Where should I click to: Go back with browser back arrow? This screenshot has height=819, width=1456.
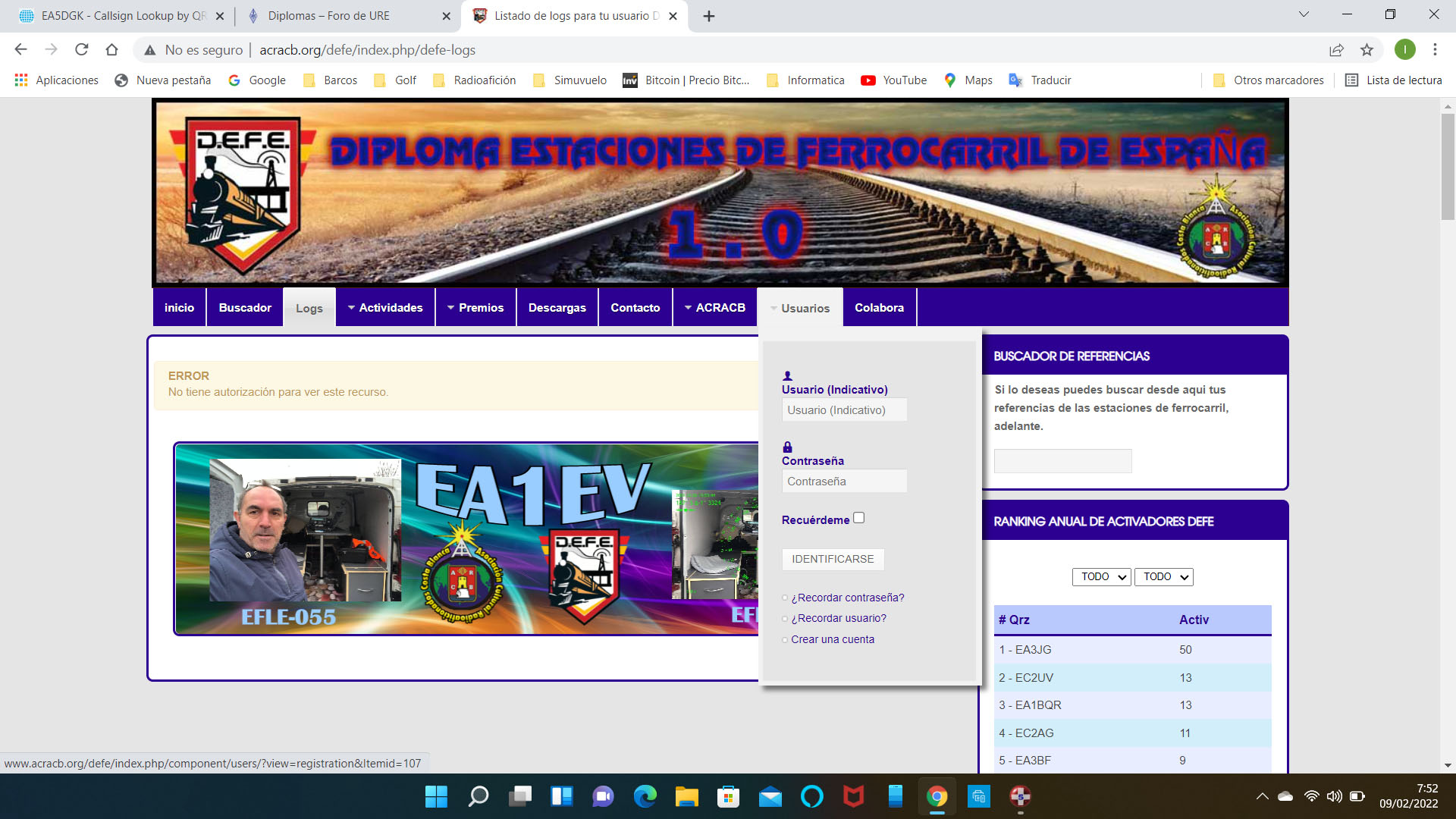click(x=20, y=50)
